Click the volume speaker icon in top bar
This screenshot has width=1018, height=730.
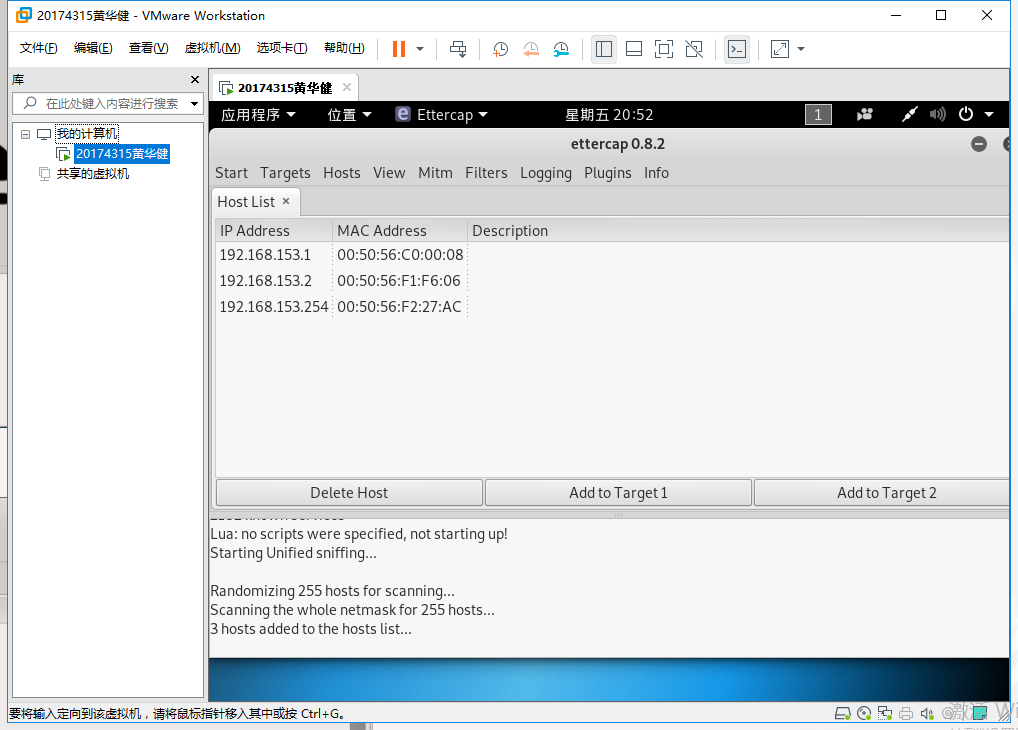937,115
